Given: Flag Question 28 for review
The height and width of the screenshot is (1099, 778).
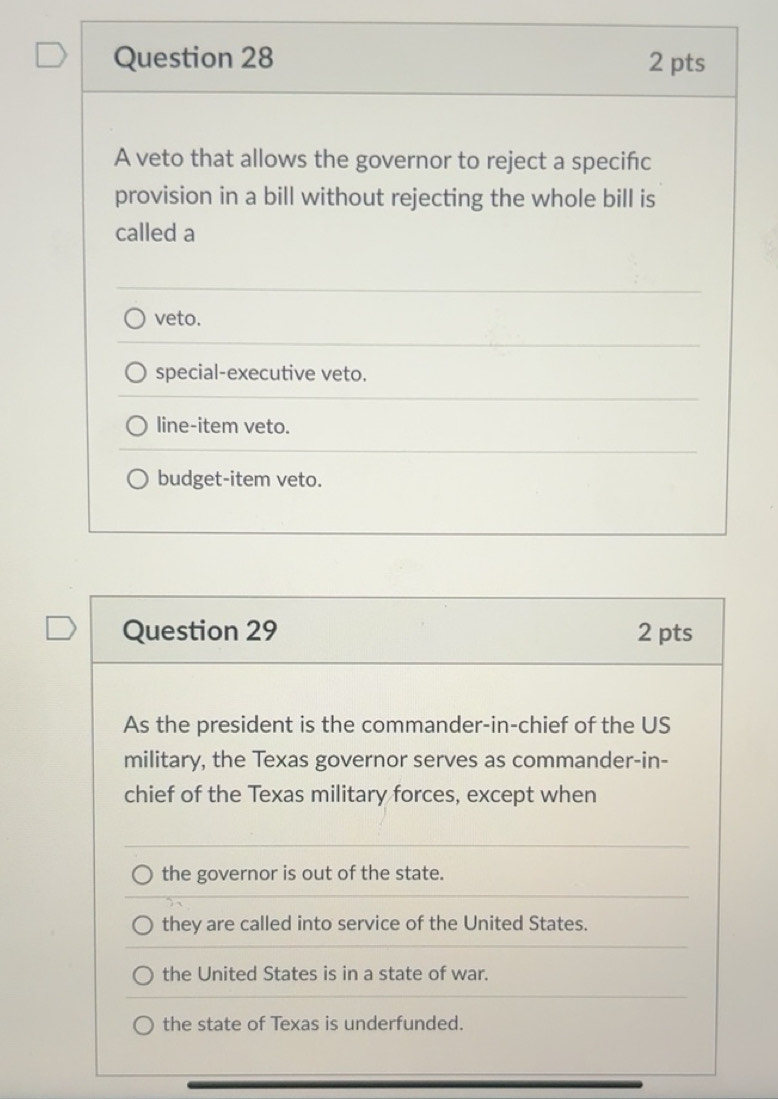Looking at the screenshot, I should tap(49, 57).
